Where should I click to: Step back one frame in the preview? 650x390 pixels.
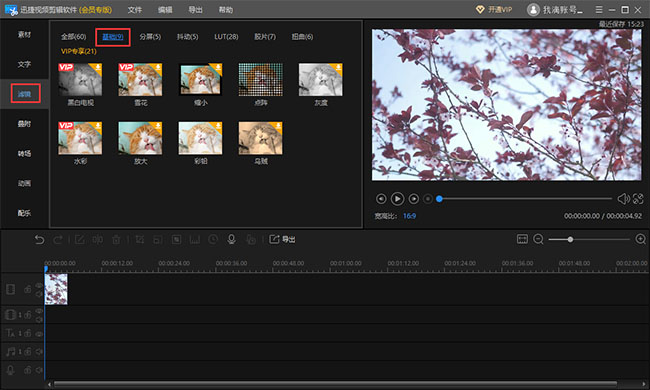[381, 199]
